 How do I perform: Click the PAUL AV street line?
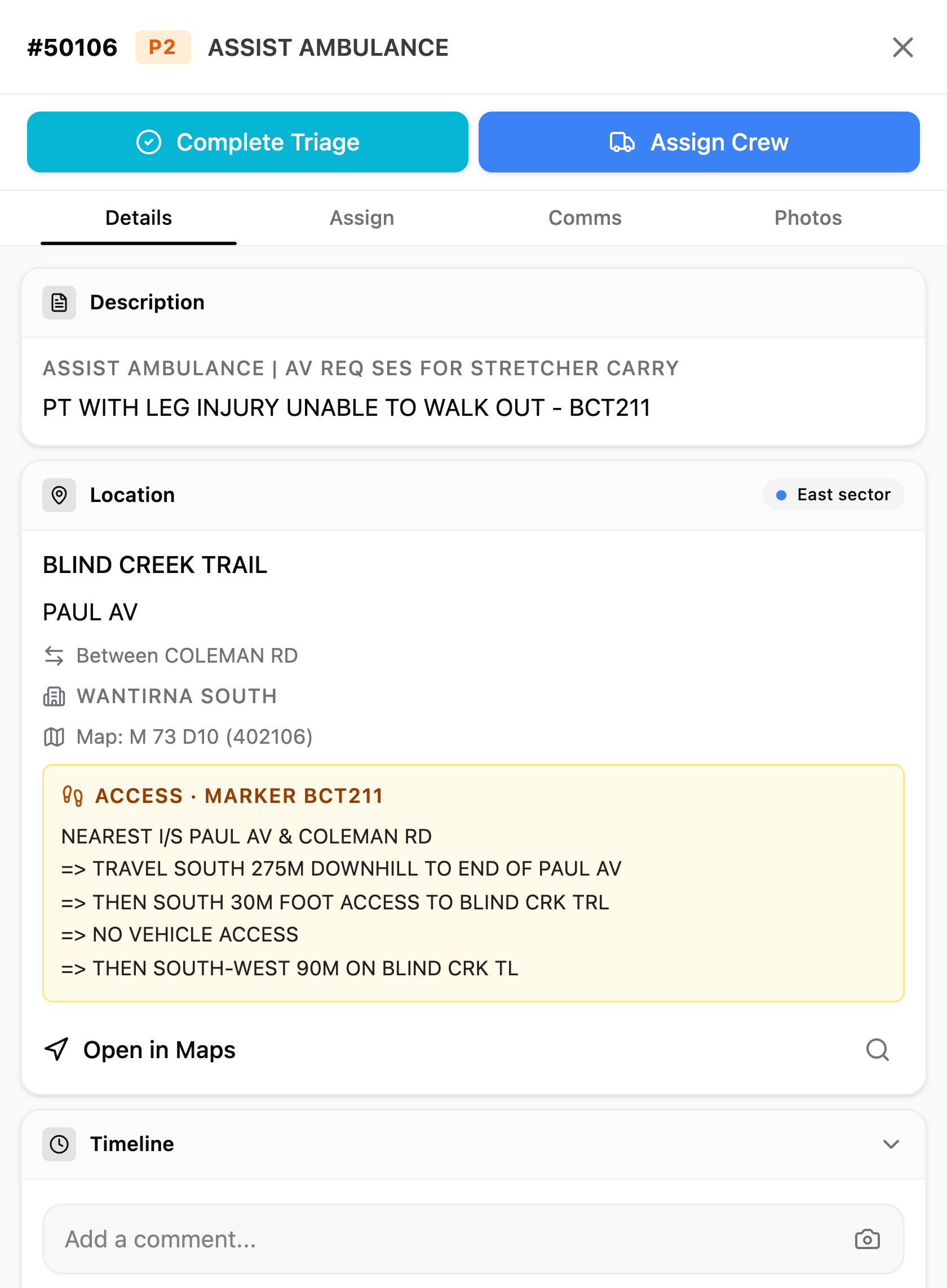coord(90,612)
